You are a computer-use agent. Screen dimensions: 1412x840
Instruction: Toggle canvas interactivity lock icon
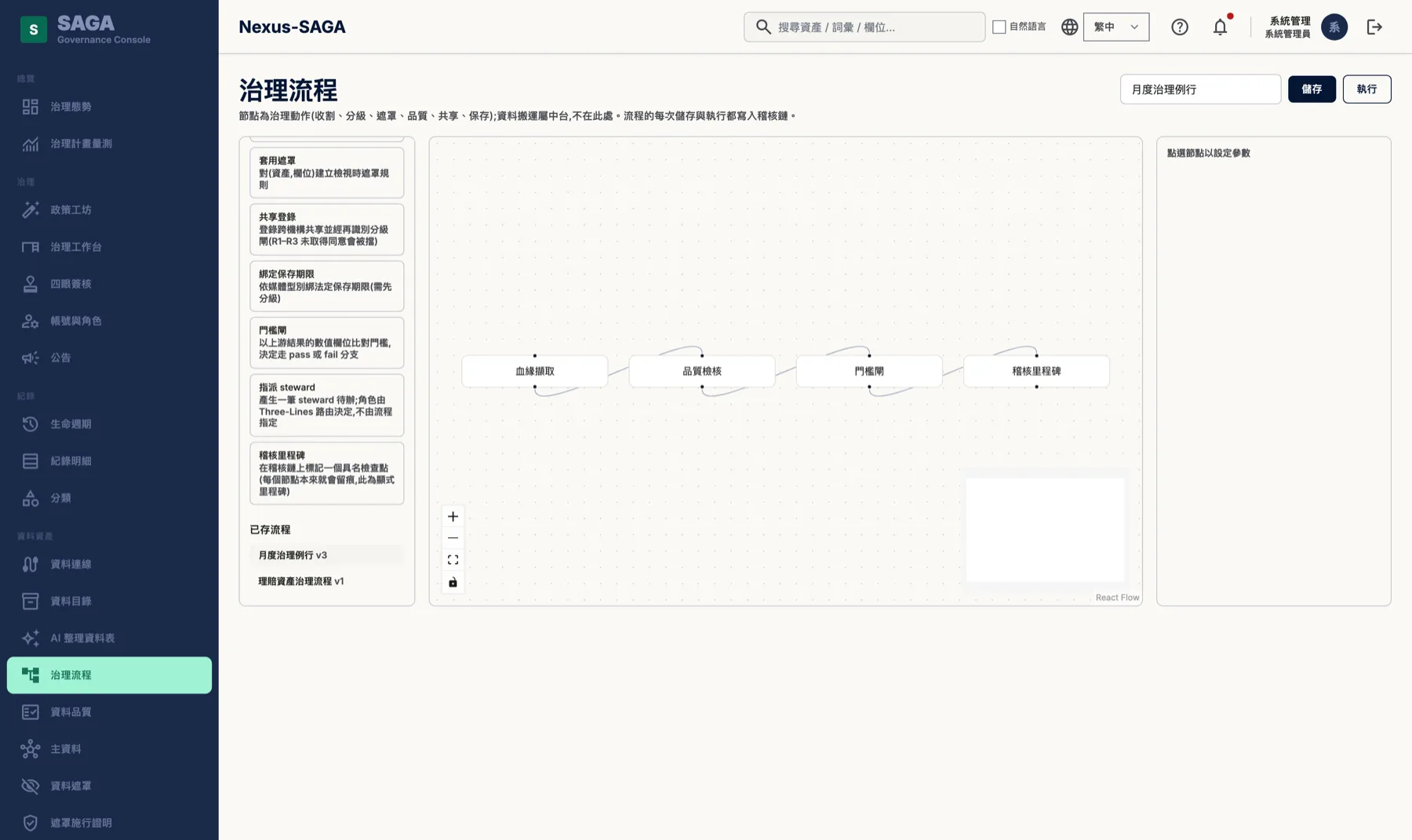[453, 582]
